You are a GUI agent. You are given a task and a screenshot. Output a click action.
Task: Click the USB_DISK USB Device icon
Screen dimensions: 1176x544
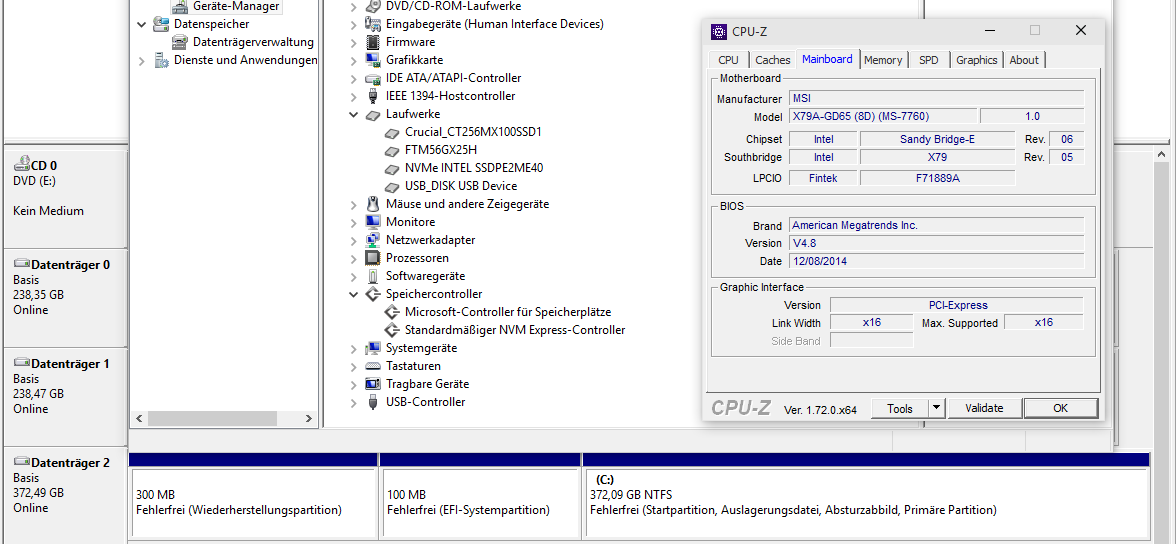tap(392, 187)
